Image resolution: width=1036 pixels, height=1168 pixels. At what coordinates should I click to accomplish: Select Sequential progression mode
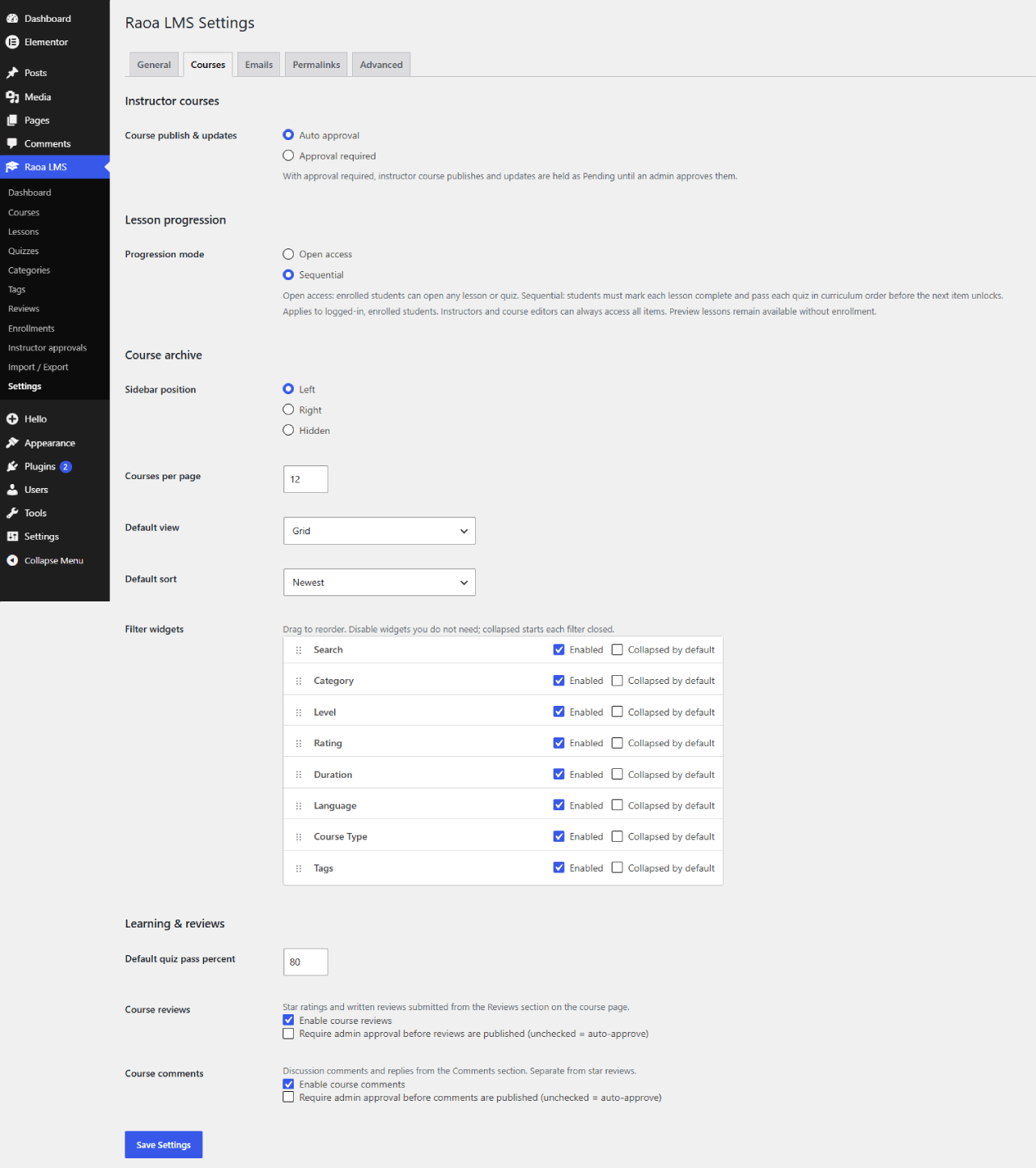click(x=288, y=274)
